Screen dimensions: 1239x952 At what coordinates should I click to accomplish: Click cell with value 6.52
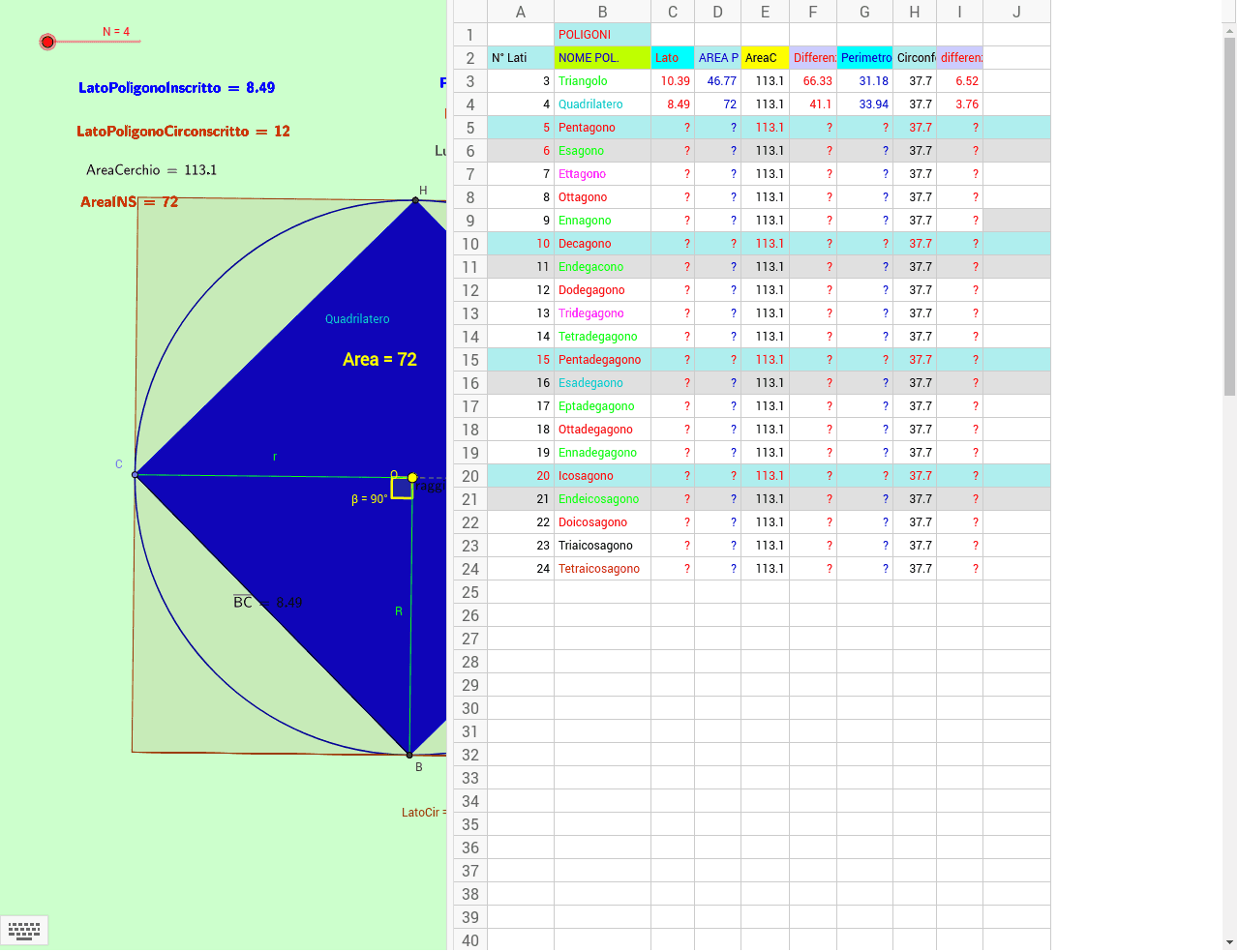(x=960, y=81)
